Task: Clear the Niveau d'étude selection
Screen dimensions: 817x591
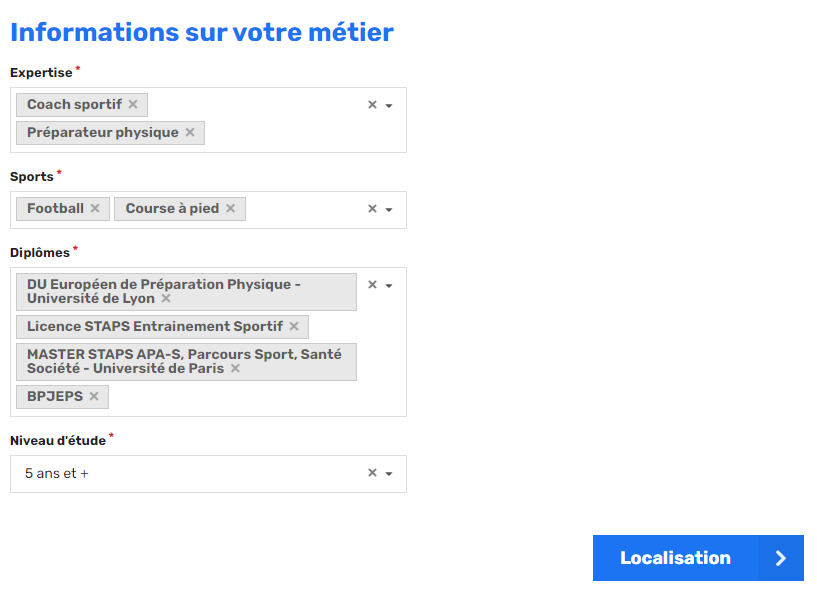Action: coord(372,473)
